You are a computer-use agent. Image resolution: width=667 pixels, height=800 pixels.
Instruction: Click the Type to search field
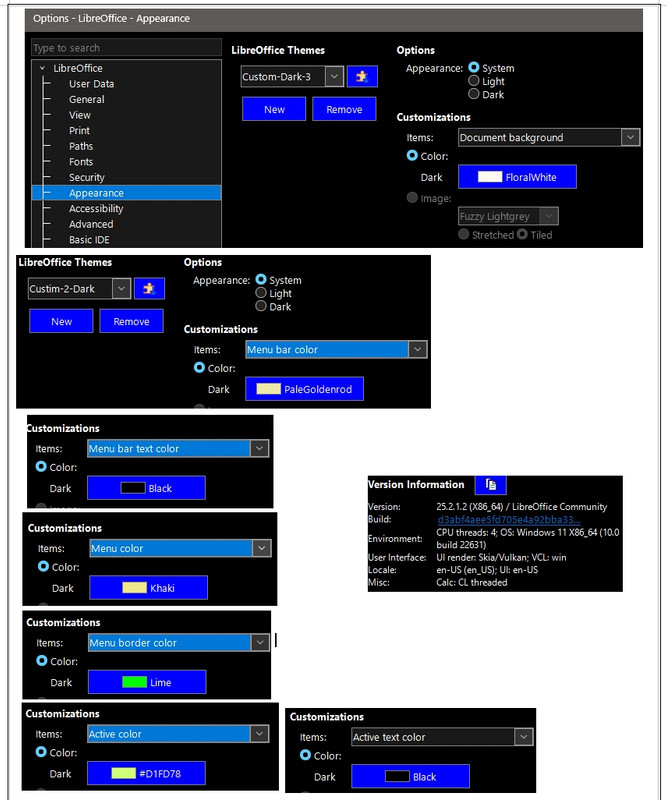(126, 47)
